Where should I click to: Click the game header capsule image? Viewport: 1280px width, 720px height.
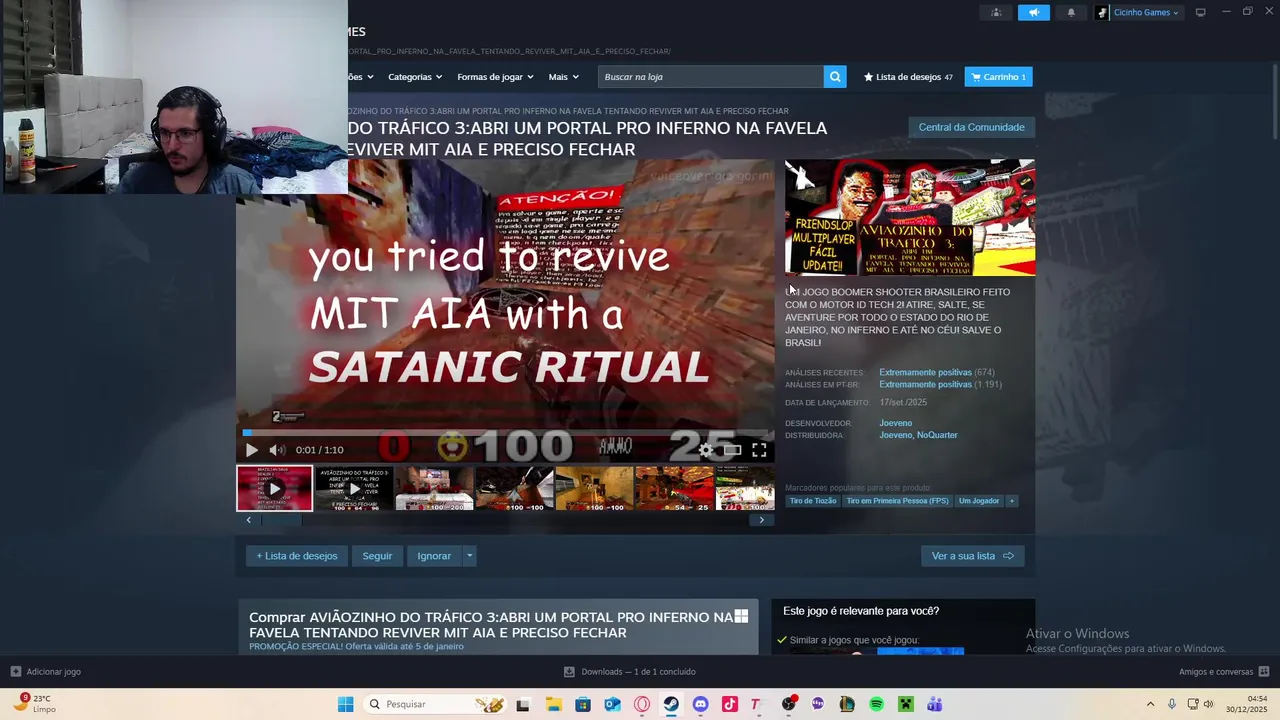tap(910, 217)
